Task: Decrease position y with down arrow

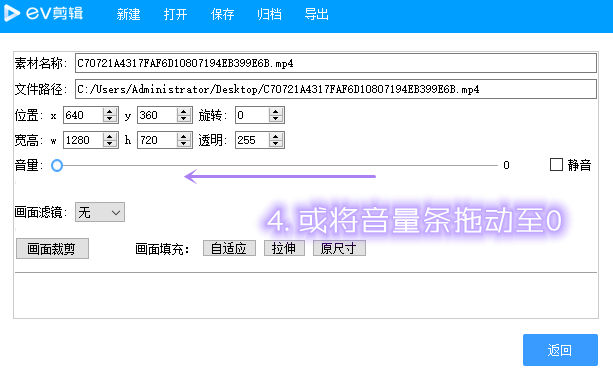Action: click(184, 119)
